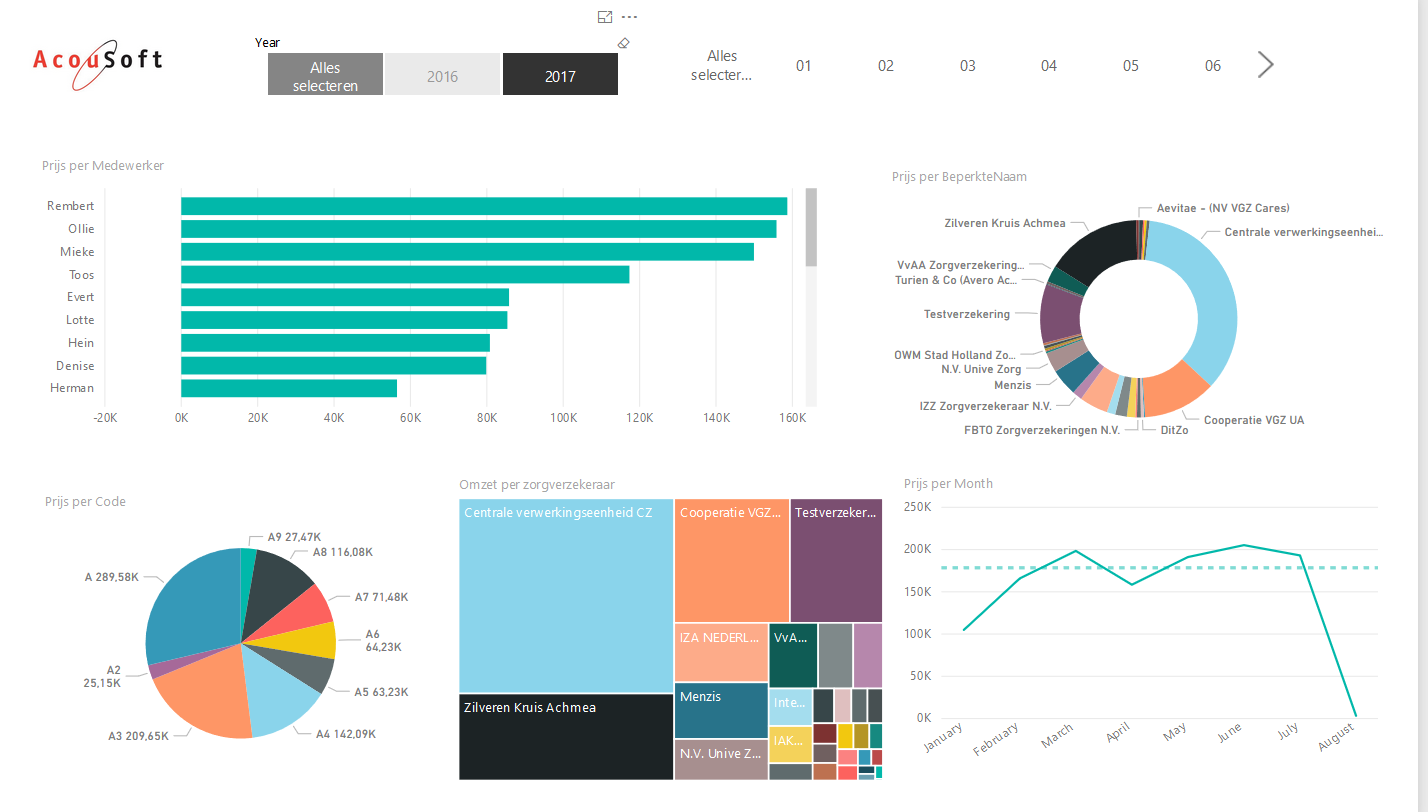
Task: Select Toos's bar in the Medewerker chart
Action: pyautogui.click(x=405, y=274)
